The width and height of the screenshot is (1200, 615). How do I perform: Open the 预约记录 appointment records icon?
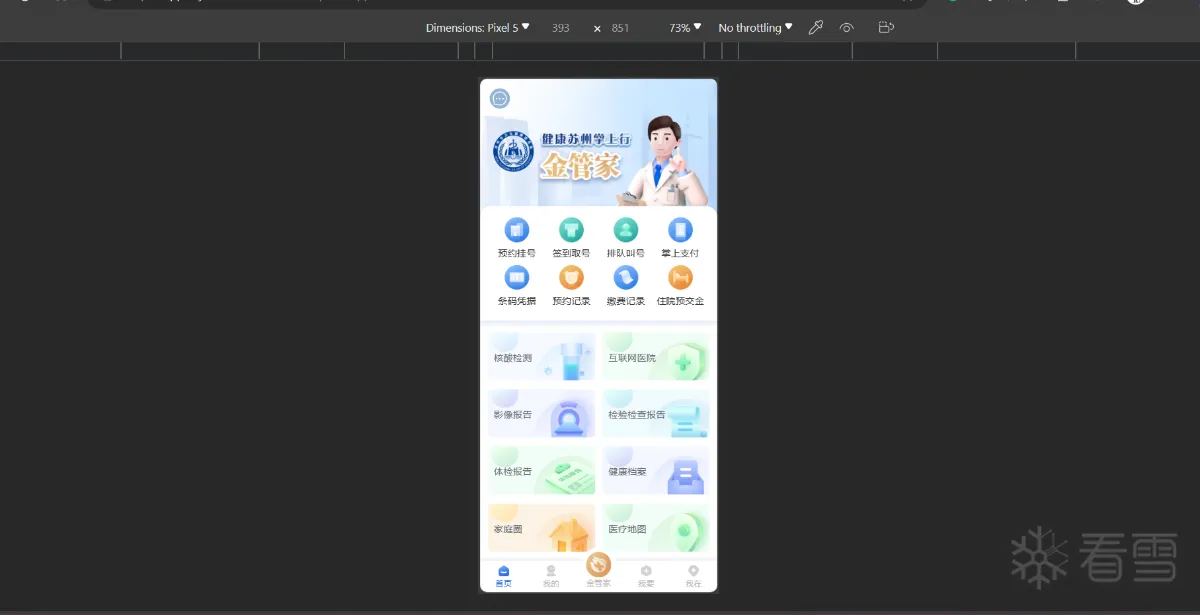571,278
